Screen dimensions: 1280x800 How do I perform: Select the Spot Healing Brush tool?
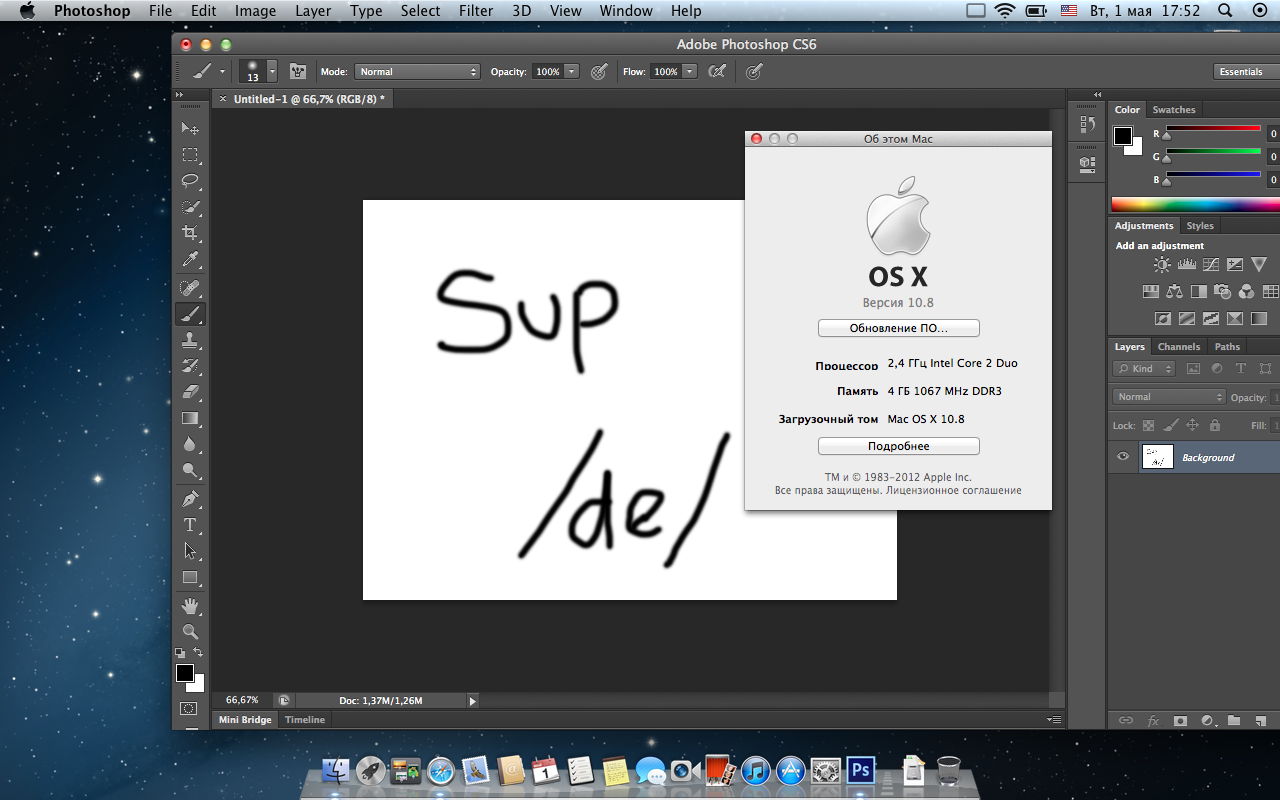click(x=189, y=288)
